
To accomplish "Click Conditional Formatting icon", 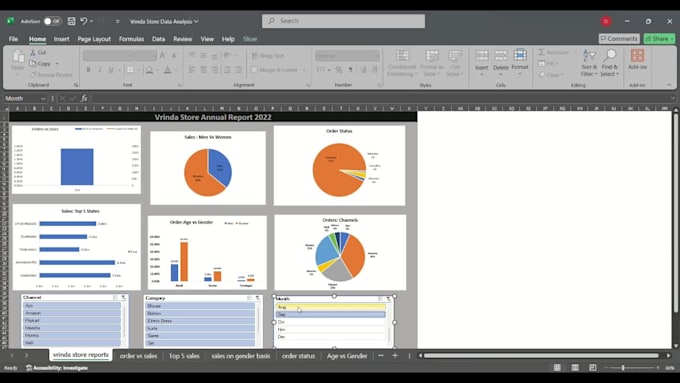I will point(402,56).
